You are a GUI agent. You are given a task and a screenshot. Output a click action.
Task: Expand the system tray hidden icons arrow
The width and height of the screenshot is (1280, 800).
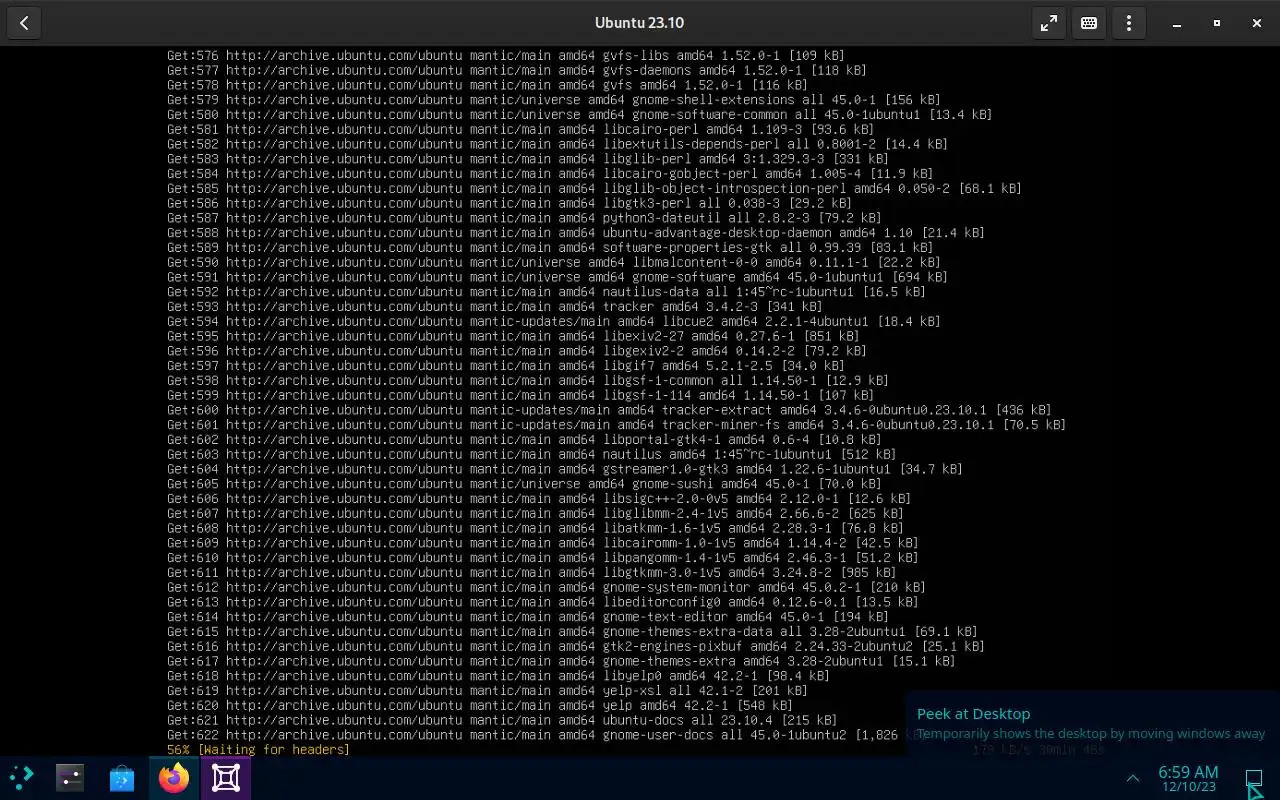coord(1133,778)
